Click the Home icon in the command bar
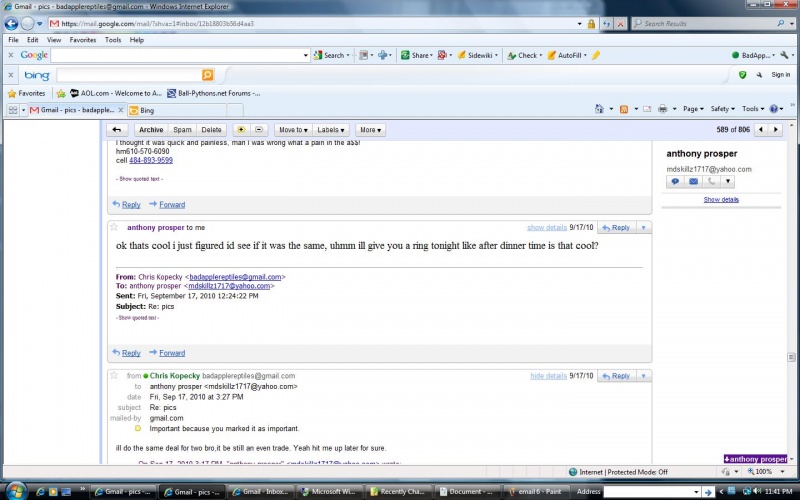Image resolution: width=800 pixels, height=500 pixels. [599, 109]
